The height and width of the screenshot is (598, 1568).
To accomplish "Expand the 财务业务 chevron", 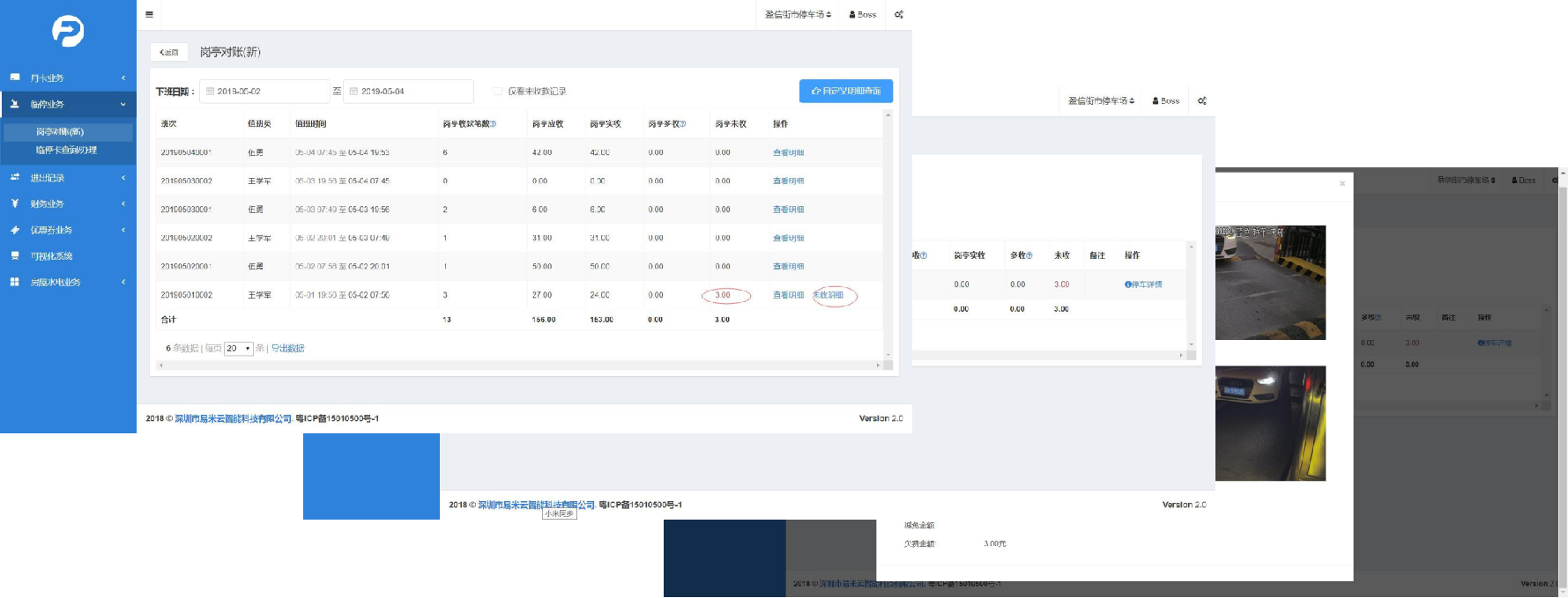I will (123, 203).
